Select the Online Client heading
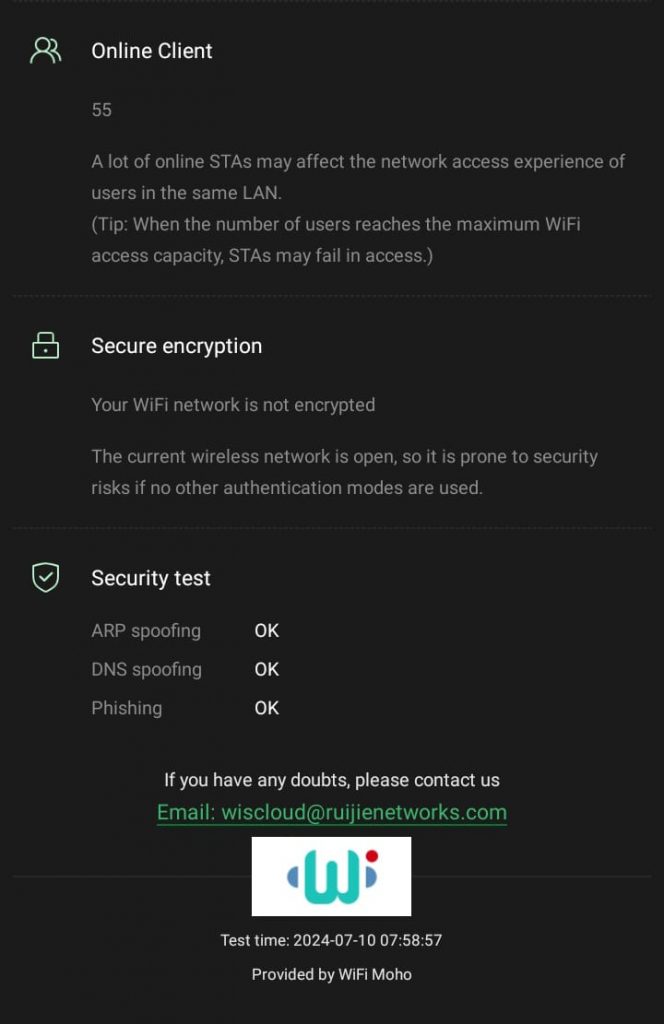Image resolution: width=664 pixels, height=1024 pixels. point(152,51)
